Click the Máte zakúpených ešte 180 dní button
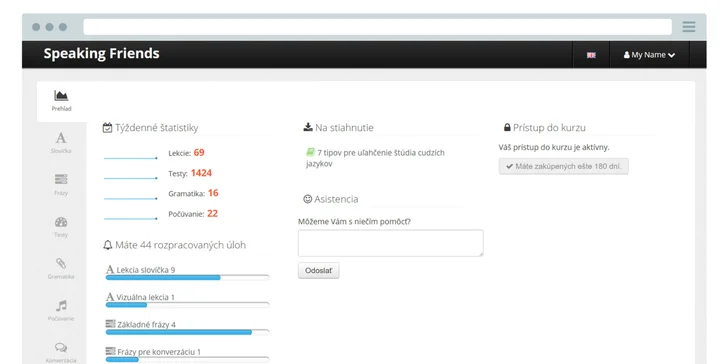The image size is (728, 364). (564, 166)
